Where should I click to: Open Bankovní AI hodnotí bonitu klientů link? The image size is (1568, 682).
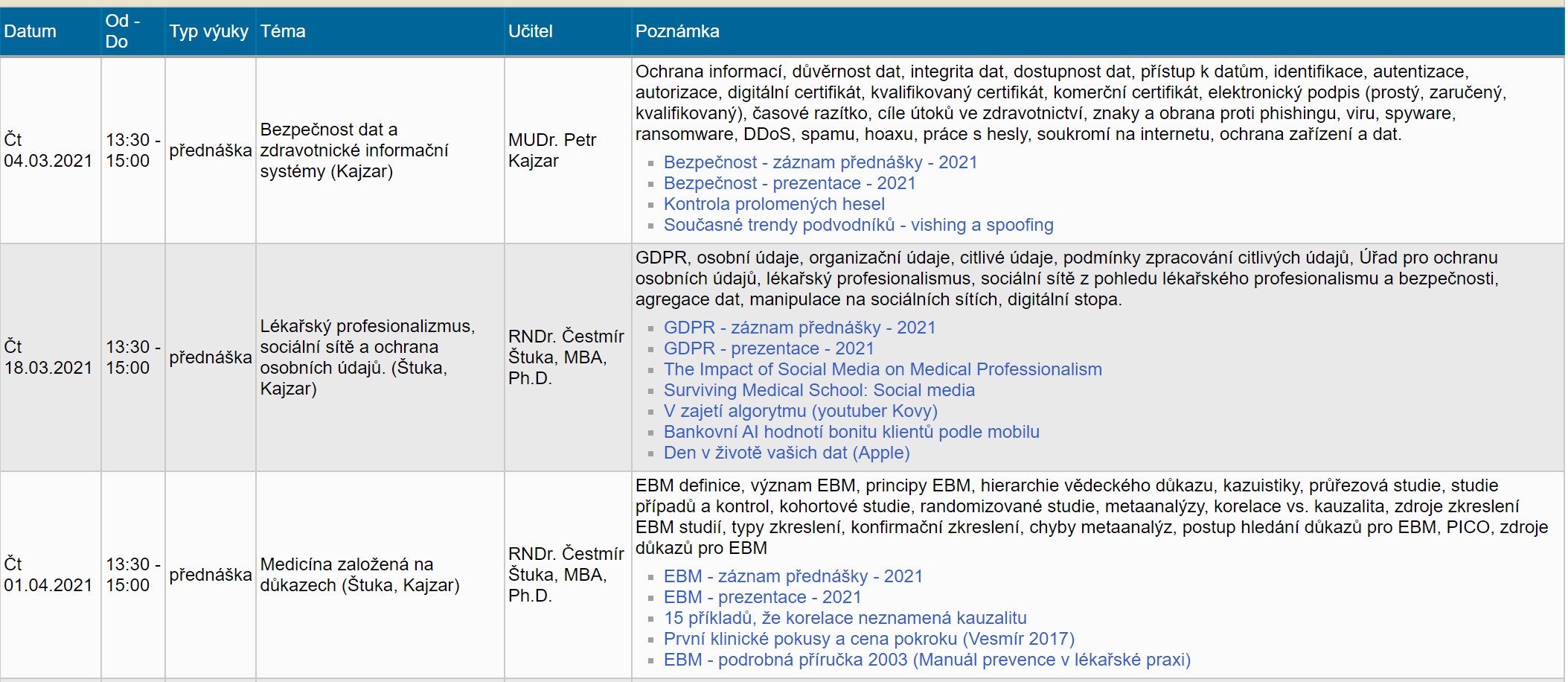[x=851, y=432]
